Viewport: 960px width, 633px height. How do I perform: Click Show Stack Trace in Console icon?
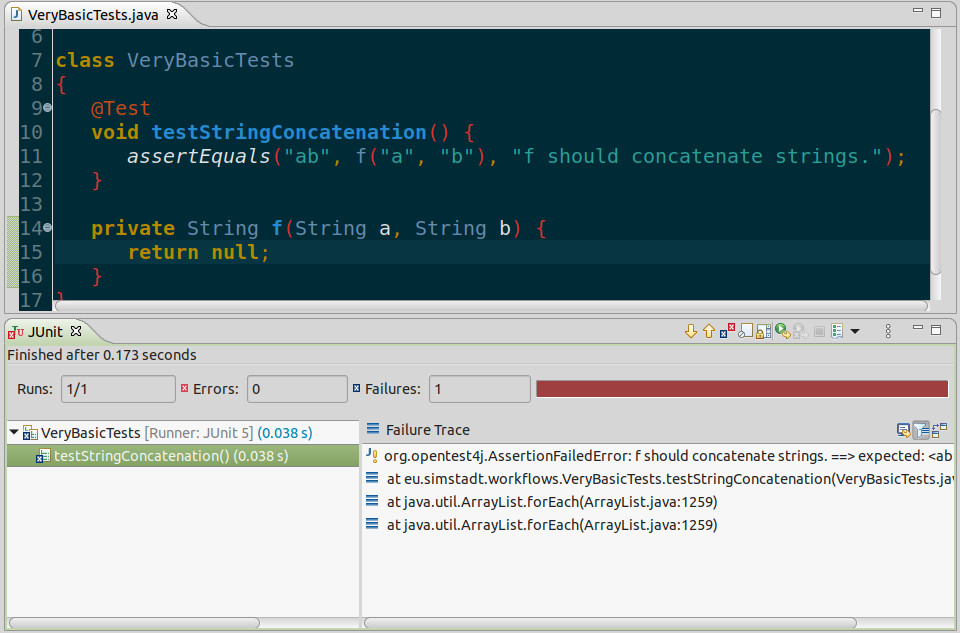click(x=903, y=430)
